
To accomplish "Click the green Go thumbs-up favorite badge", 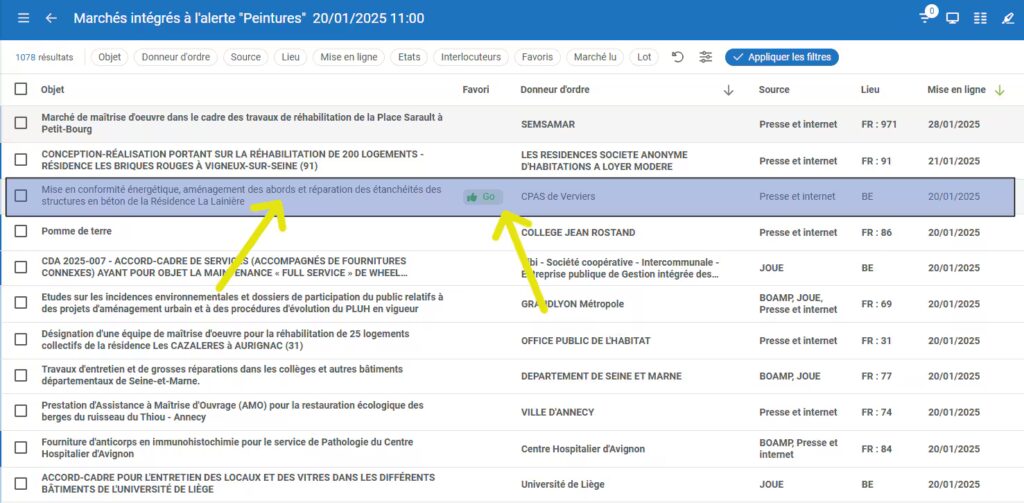I will 482,197.
